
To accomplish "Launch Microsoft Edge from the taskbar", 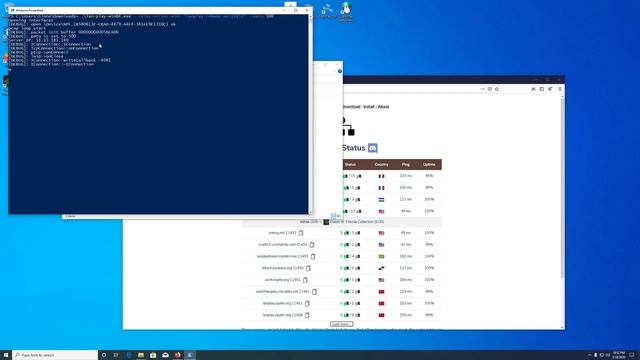I will (x=129, y=355).
